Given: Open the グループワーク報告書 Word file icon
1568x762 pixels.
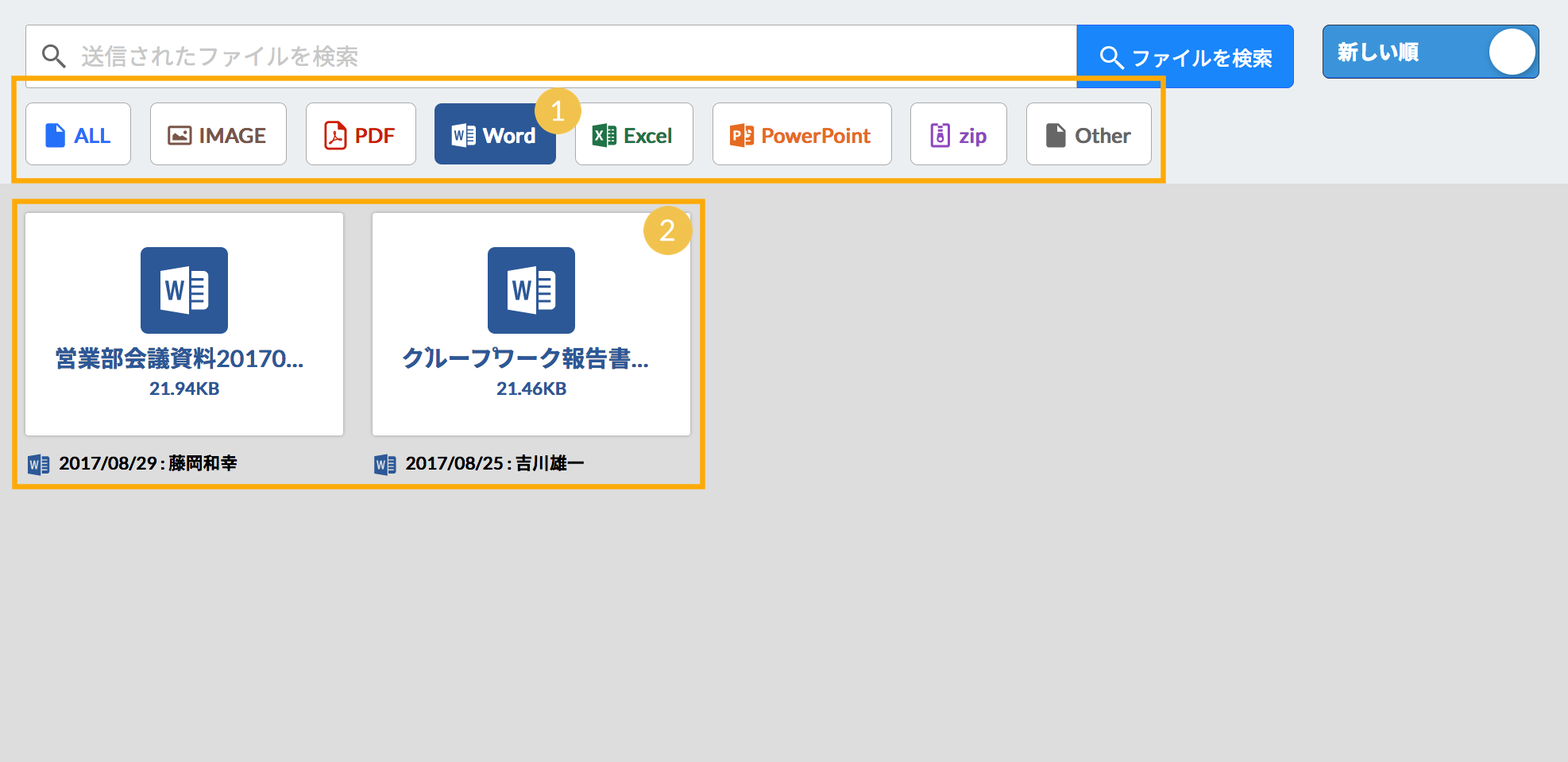Looking at the screenshot, I should click(x=531, y=290).
